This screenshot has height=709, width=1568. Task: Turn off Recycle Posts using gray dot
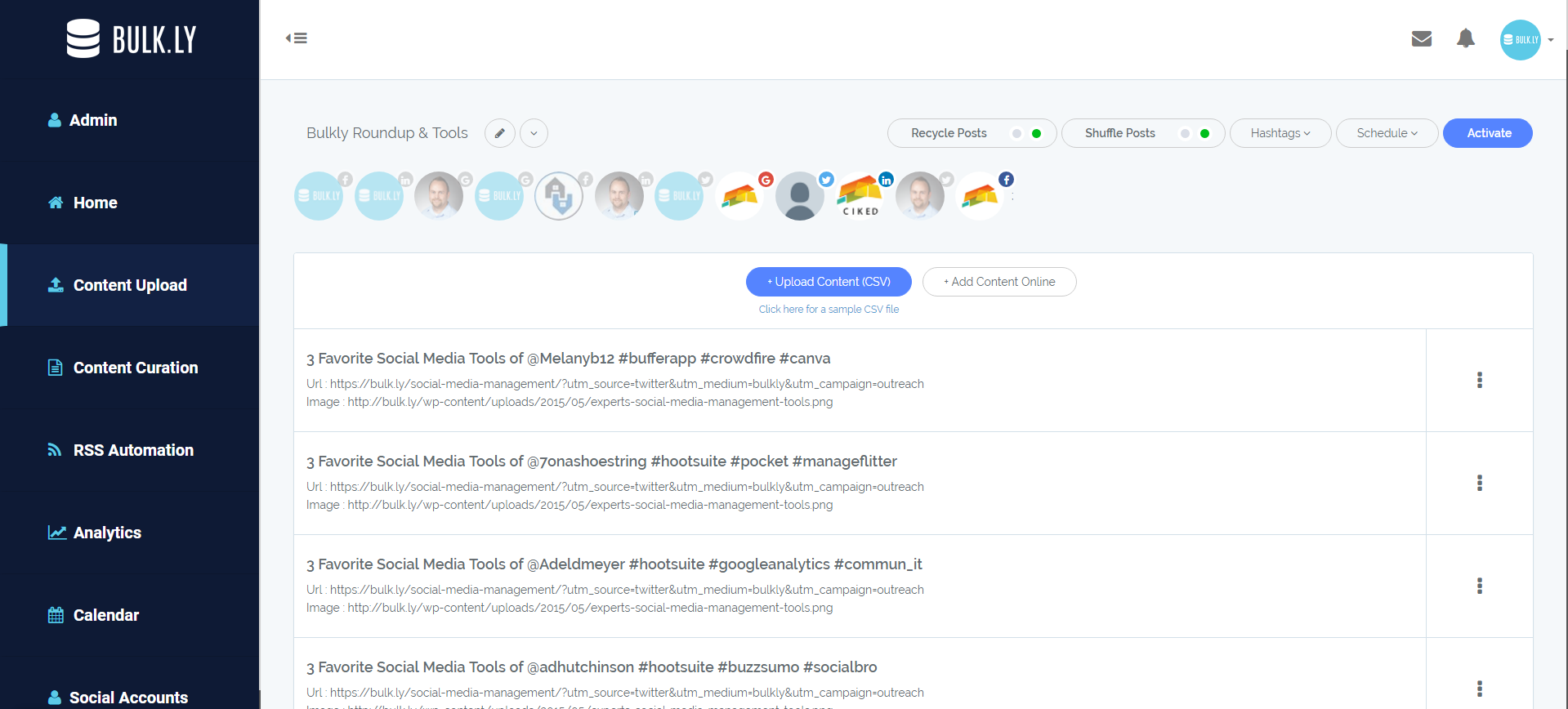click(1016, 134)
